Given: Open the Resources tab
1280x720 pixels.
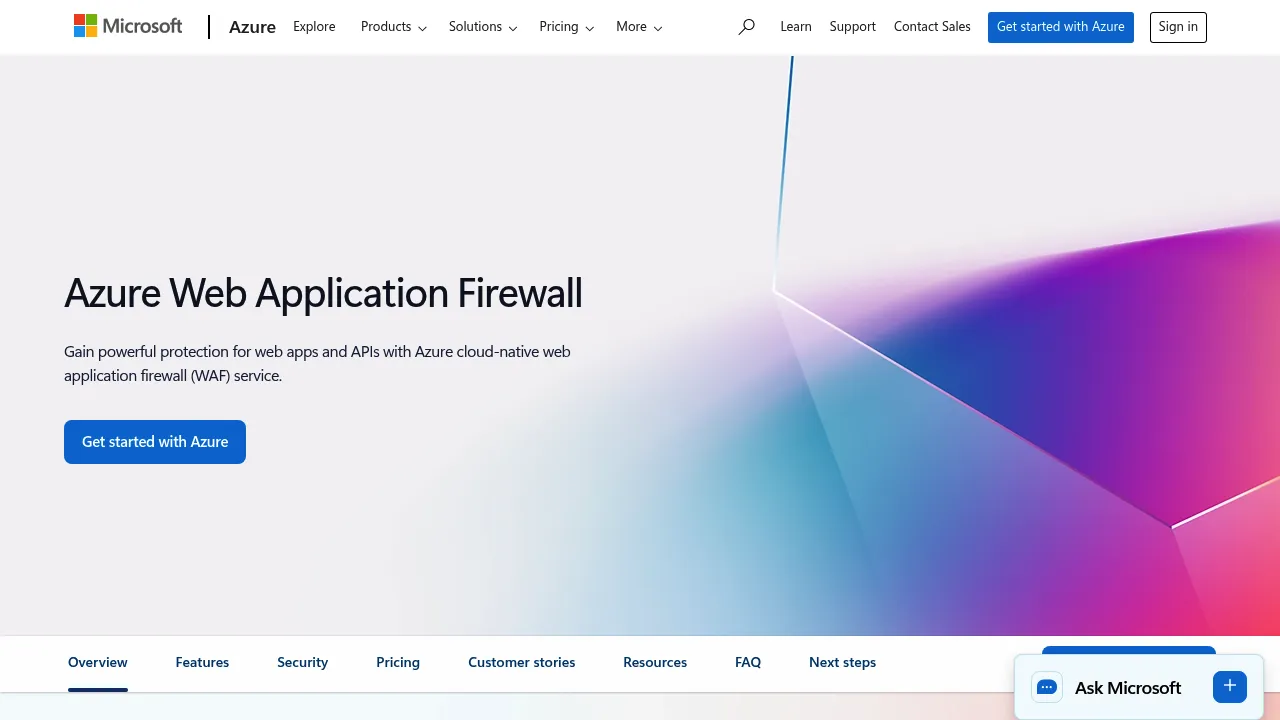Looking at the screenshot, I should 655,662.
